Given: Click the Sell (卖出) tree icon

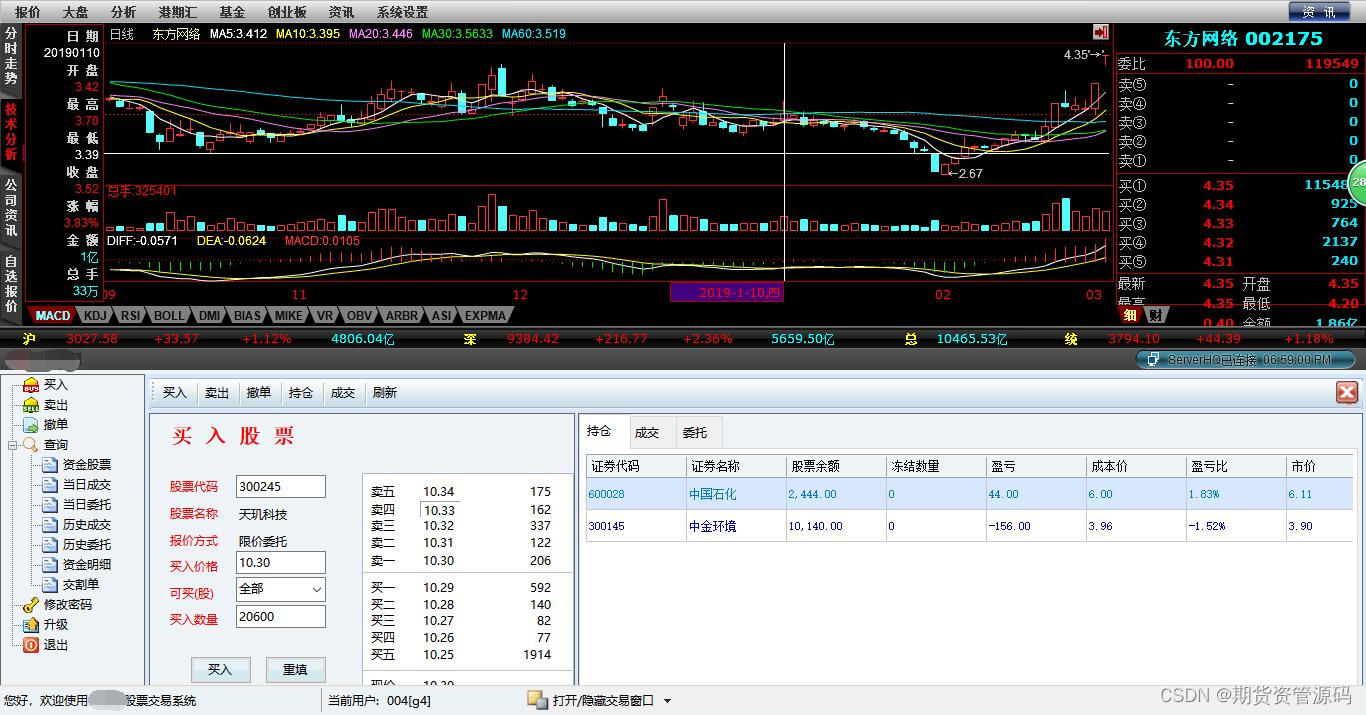Looking at the screenshot, I should point(31,405).
